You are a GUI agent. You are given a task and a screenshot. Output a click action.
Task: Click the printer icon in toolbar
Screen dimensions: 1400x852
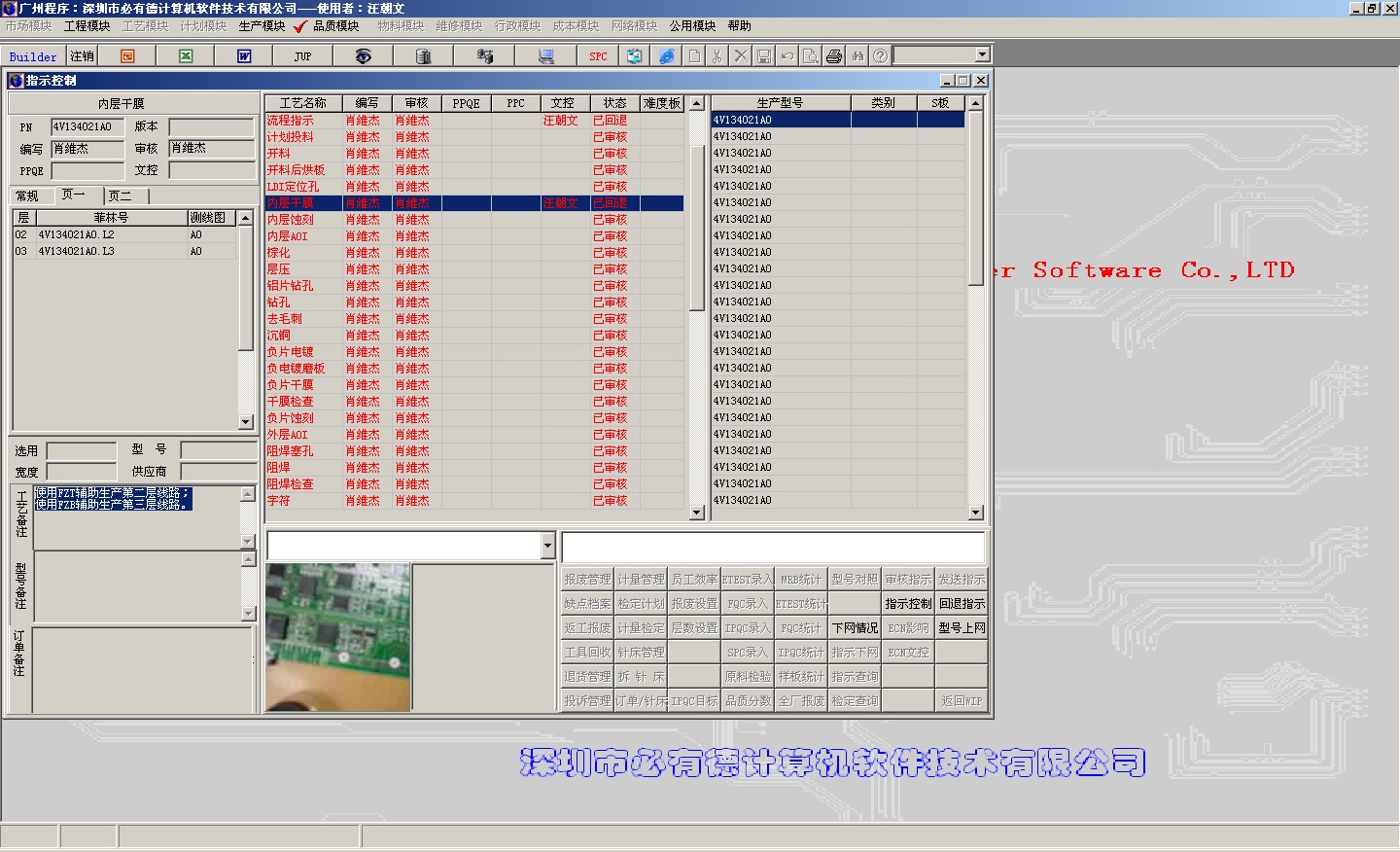[x=834, y=56]
